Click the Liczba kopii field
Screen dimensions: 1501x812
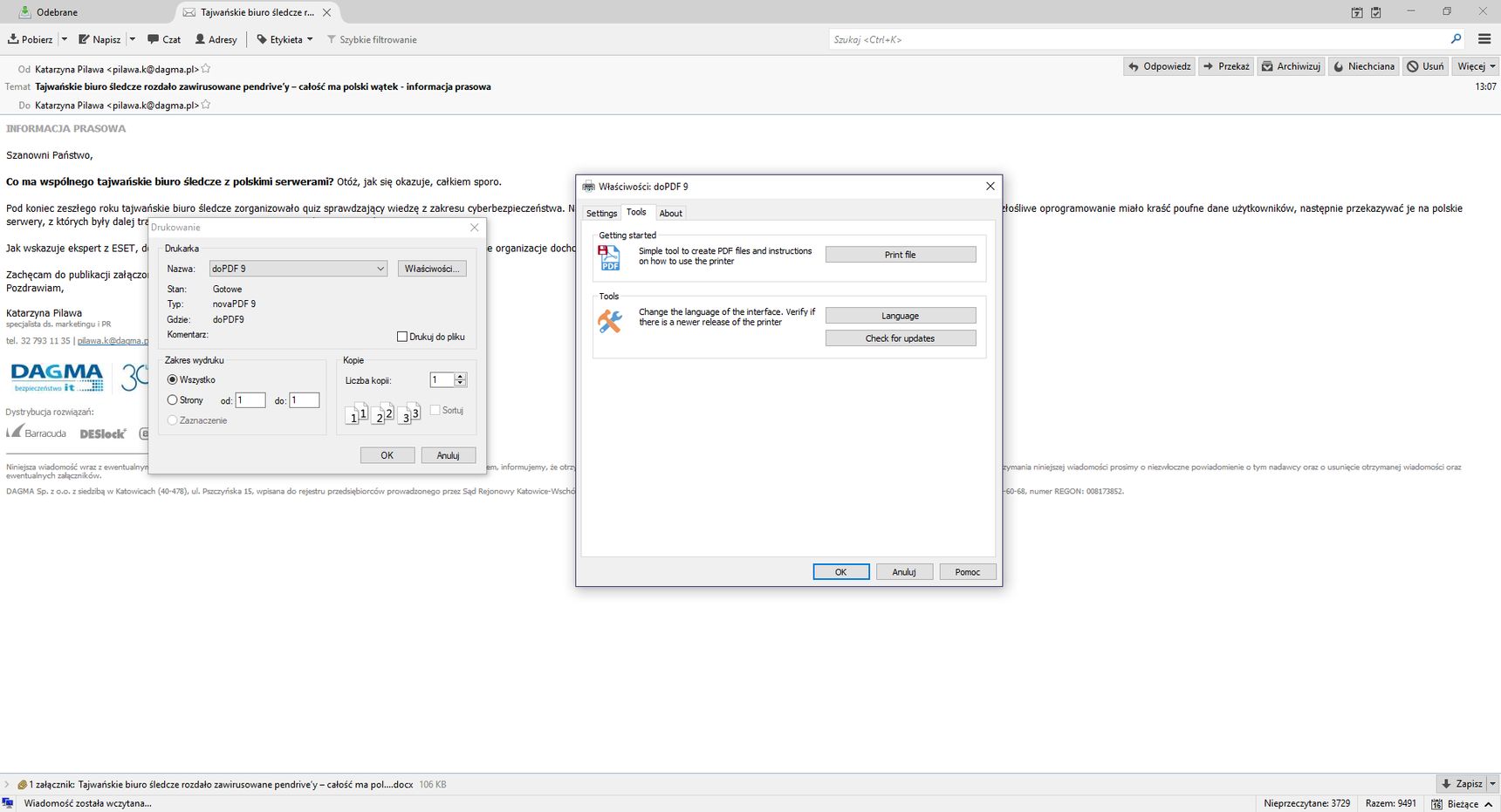point(442,379)
